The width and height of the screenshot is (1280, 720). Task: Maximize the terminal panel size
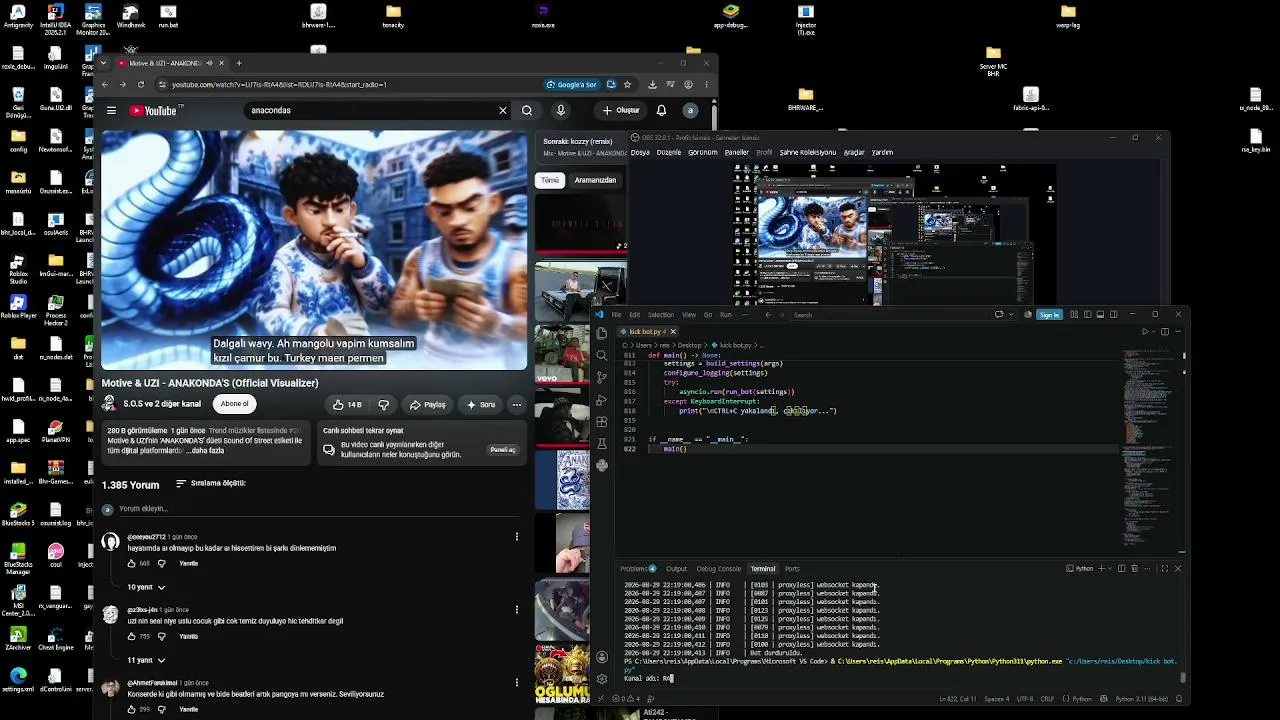(x=1164, y=569)
